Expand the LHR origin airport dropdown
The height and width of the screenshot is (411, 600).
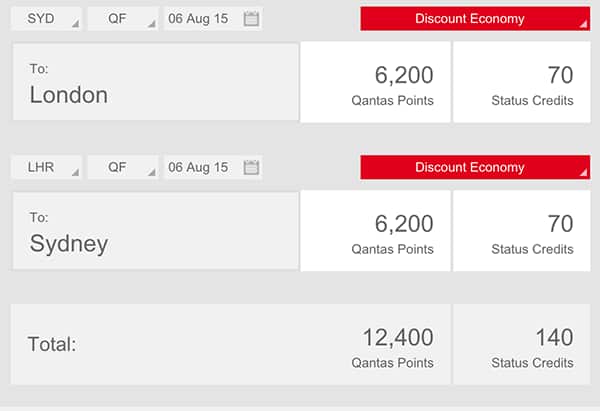46,167
